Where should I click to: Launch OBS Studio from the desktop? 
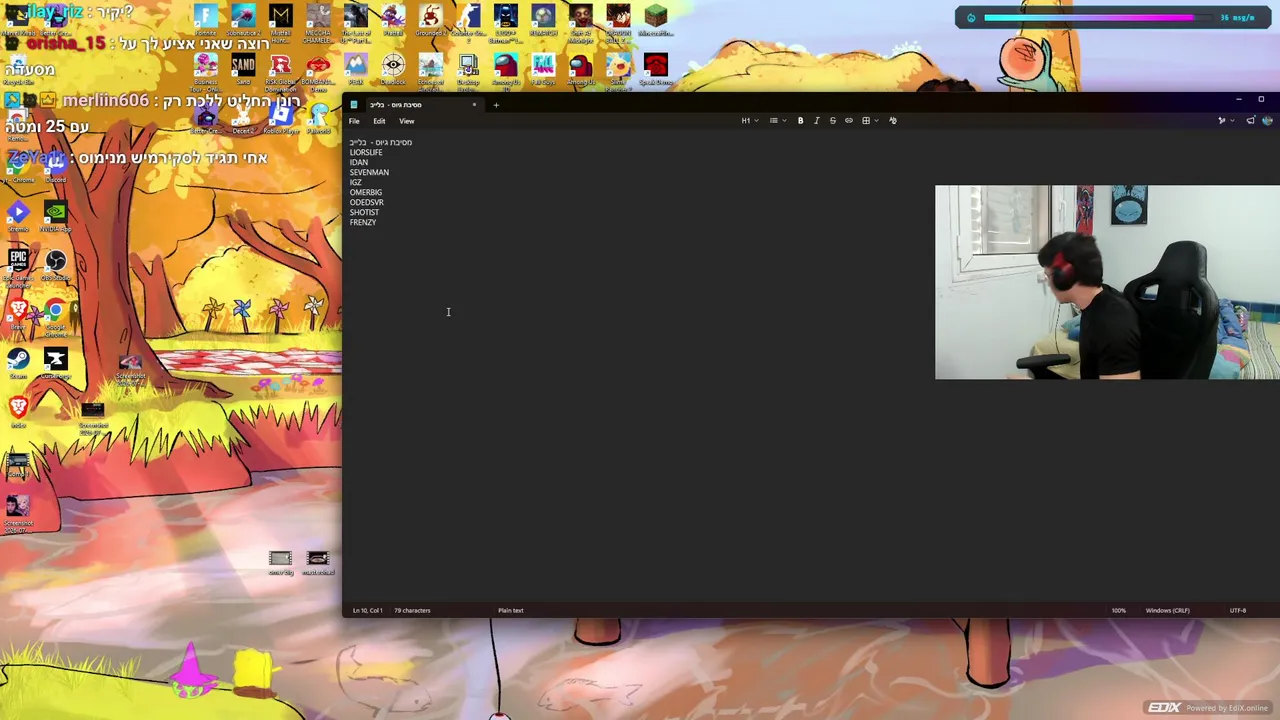tap(55, 265)
